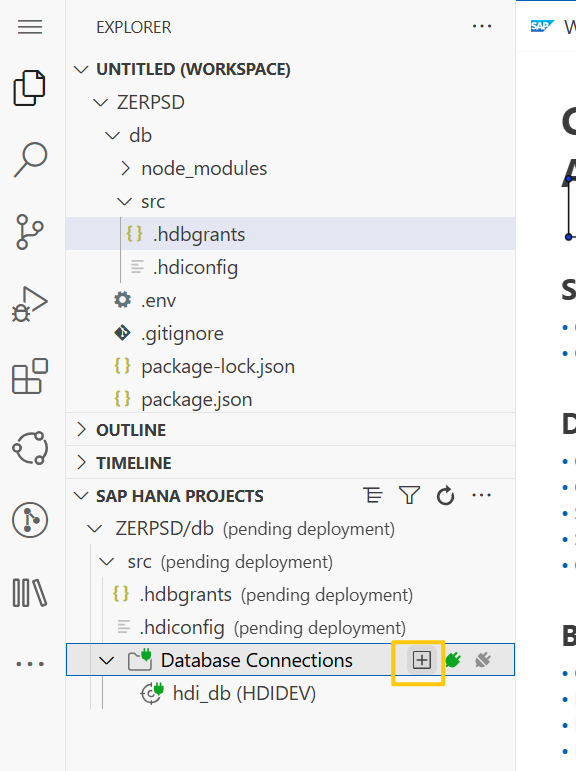This screenshot has height=771, width=576.
Task: Click the SAP logo in the editor tab
Action: click(542, 26)
